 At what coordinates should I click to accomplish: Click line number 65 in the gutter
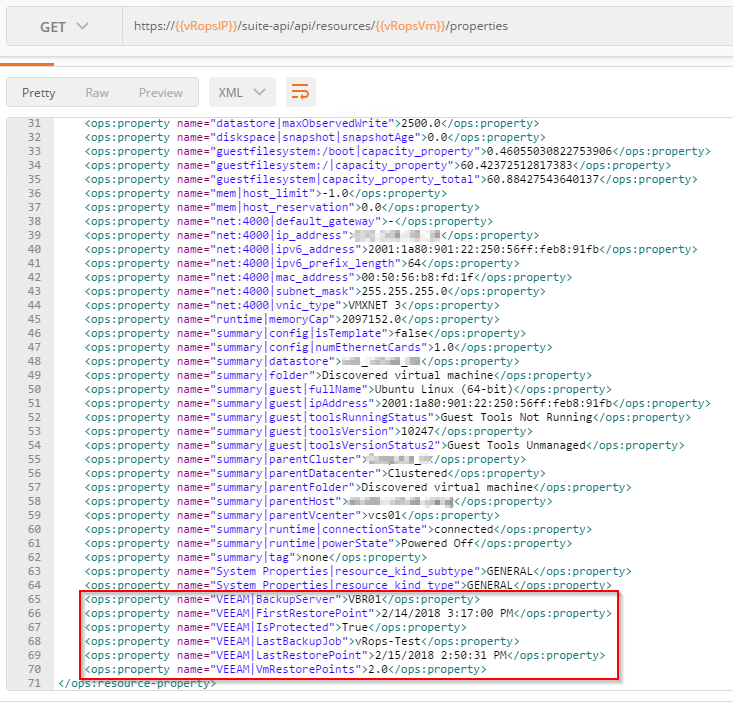(x=35, y=599)
